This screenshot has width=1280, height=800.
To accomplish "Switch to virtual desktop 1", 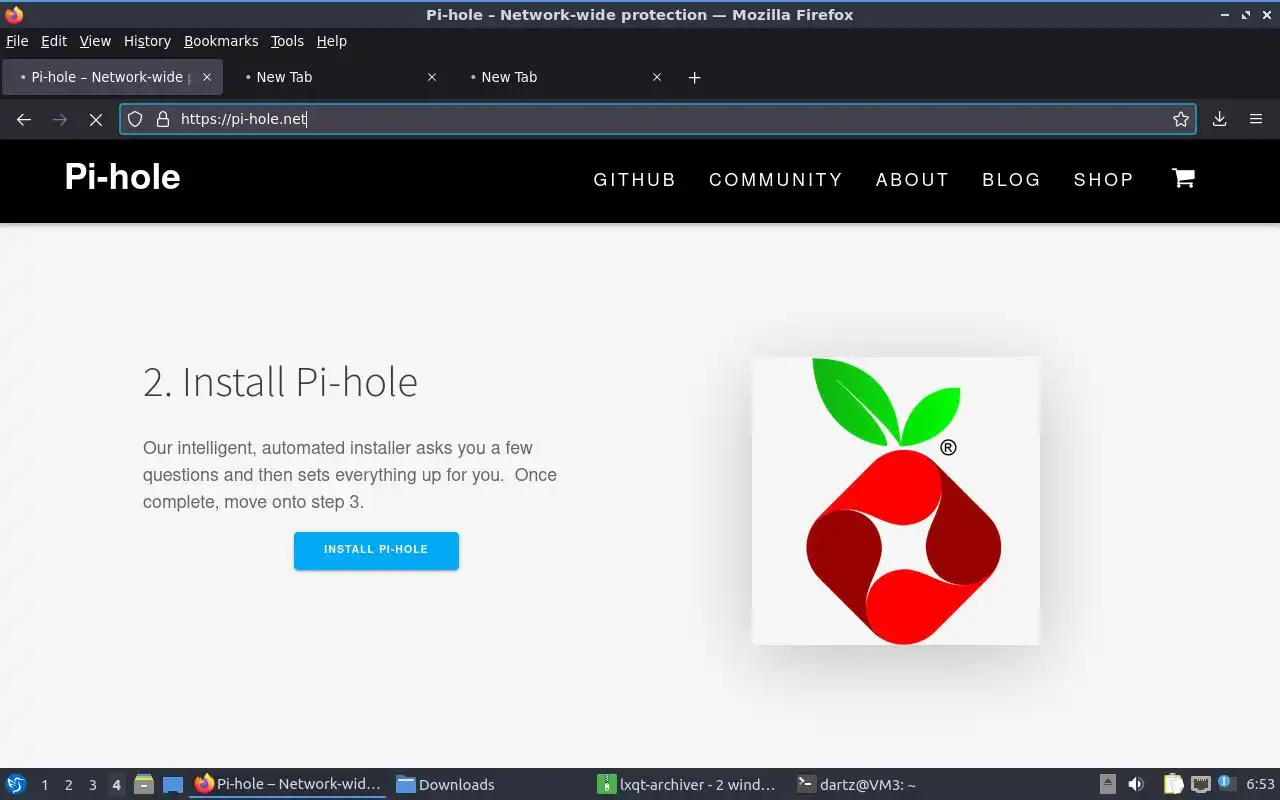I will point(44,785).
